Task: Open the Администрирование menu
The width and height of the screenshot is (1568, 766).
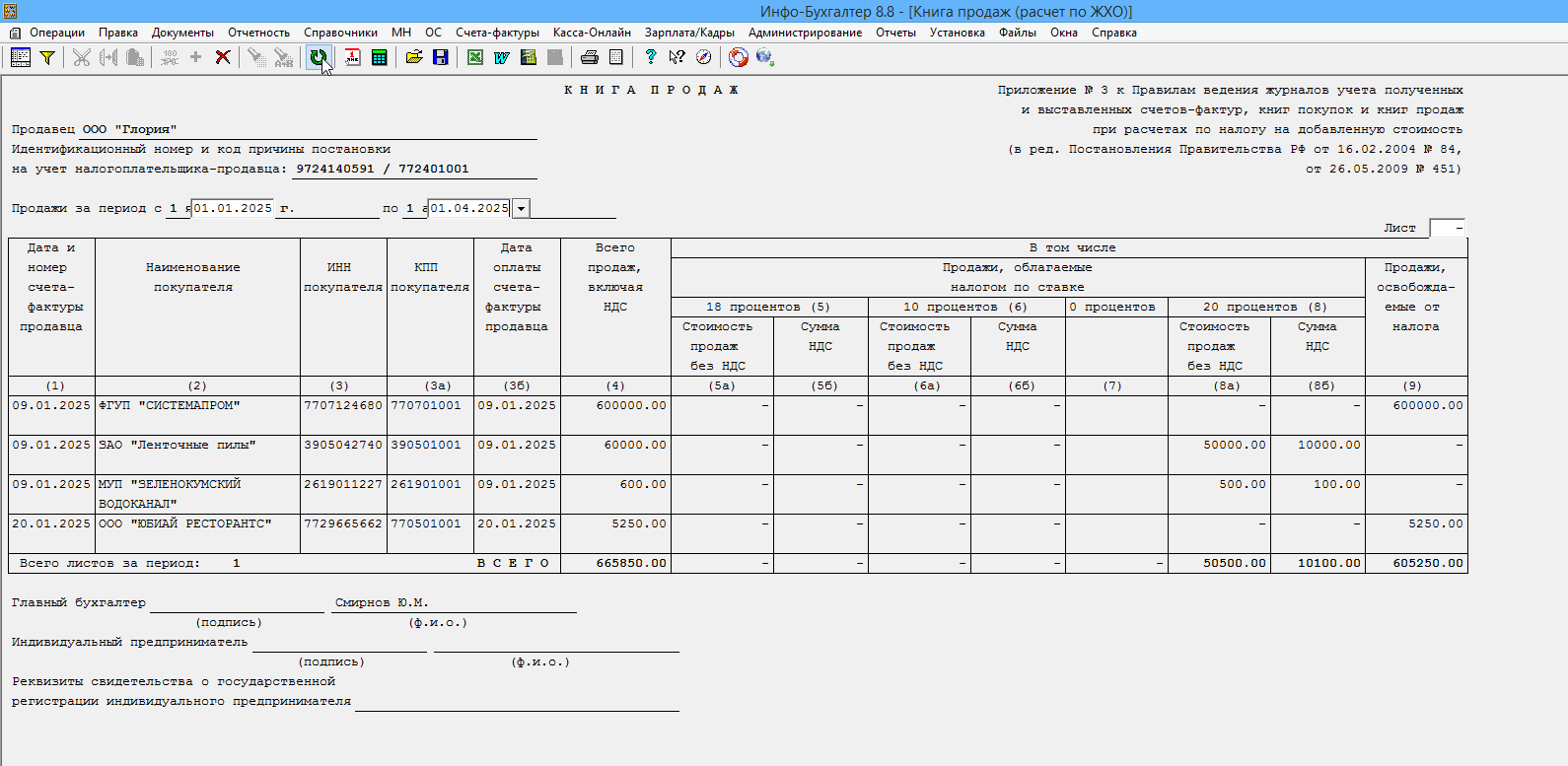Action: [805, 33]
